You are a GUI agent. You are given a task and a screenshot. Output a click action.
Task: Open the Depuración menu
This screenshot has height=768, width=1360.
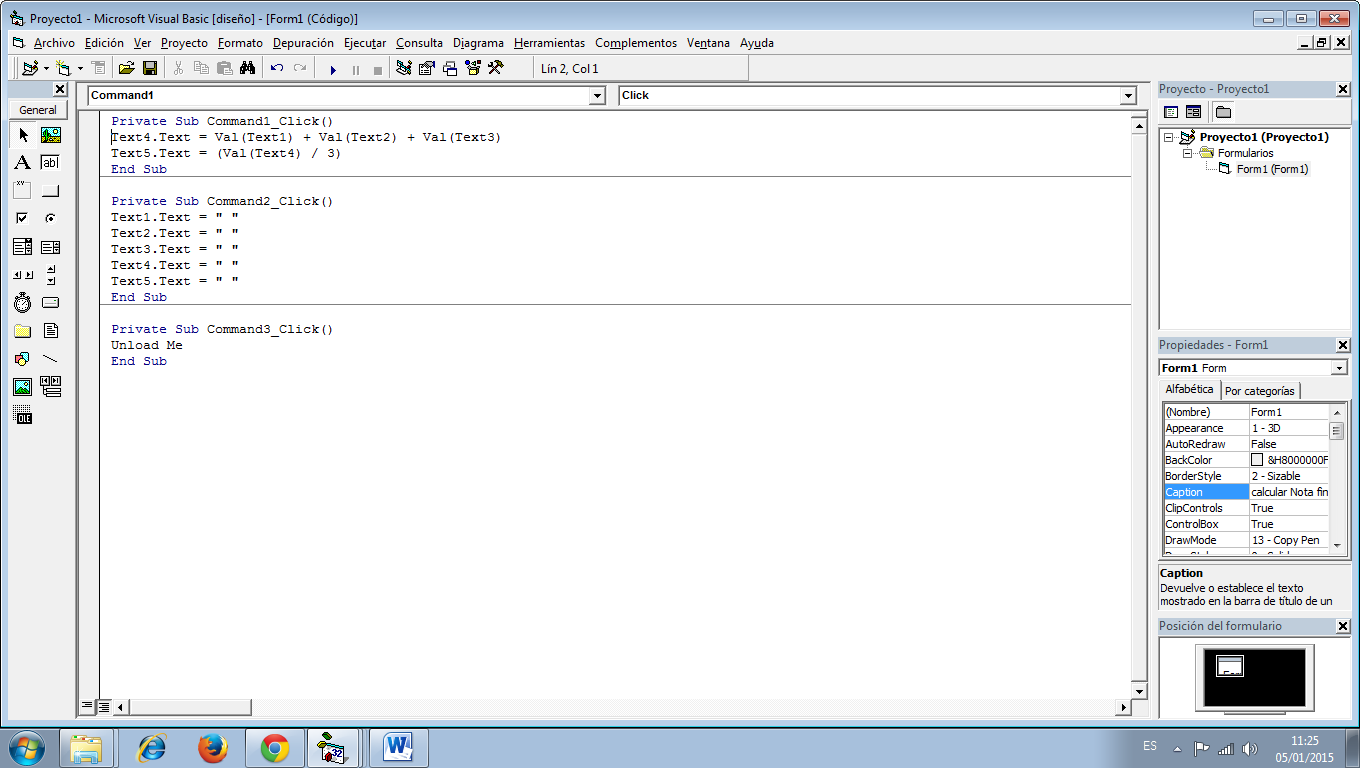305,43
